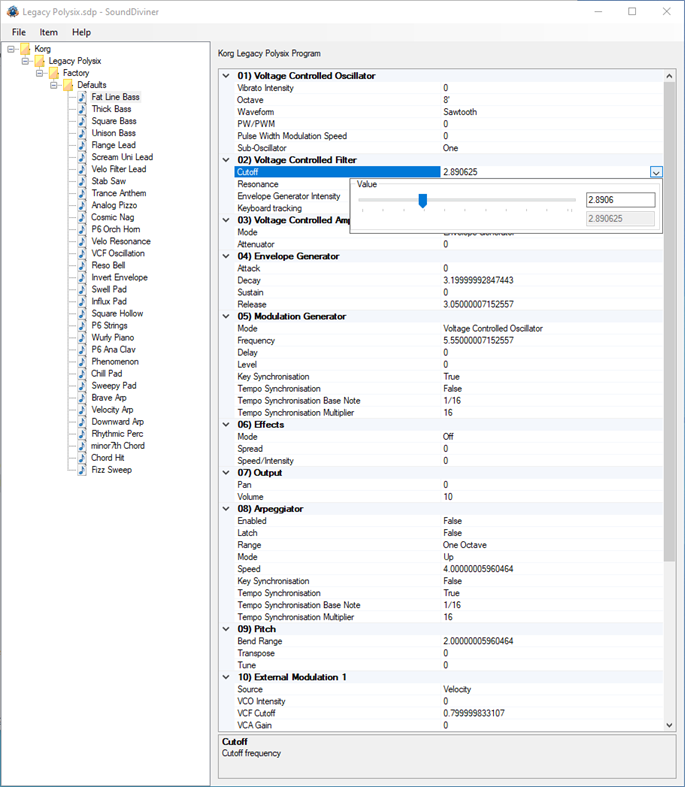The image size is (685, 787).
Task: Collapse the External Modulation 1 section
Action: click(x=226, y=678)
